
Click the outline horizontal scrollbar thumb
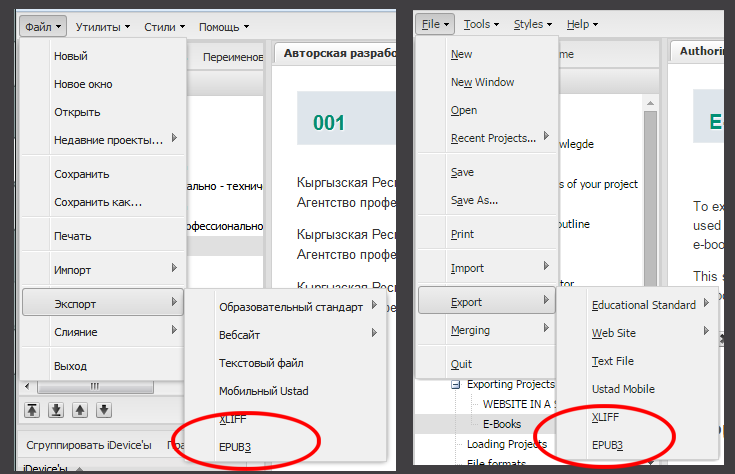tap(95, 387)
